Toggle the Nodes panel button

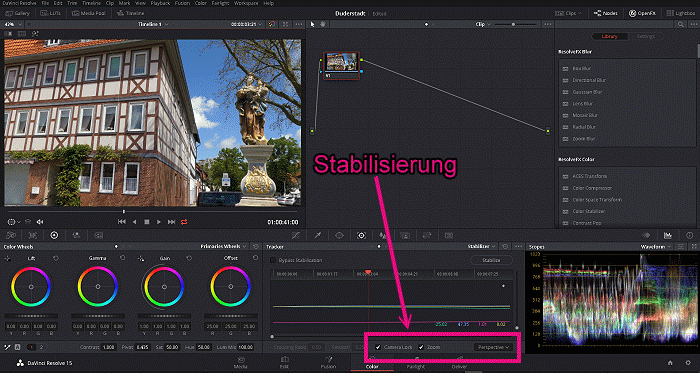[x=606, y=13]
